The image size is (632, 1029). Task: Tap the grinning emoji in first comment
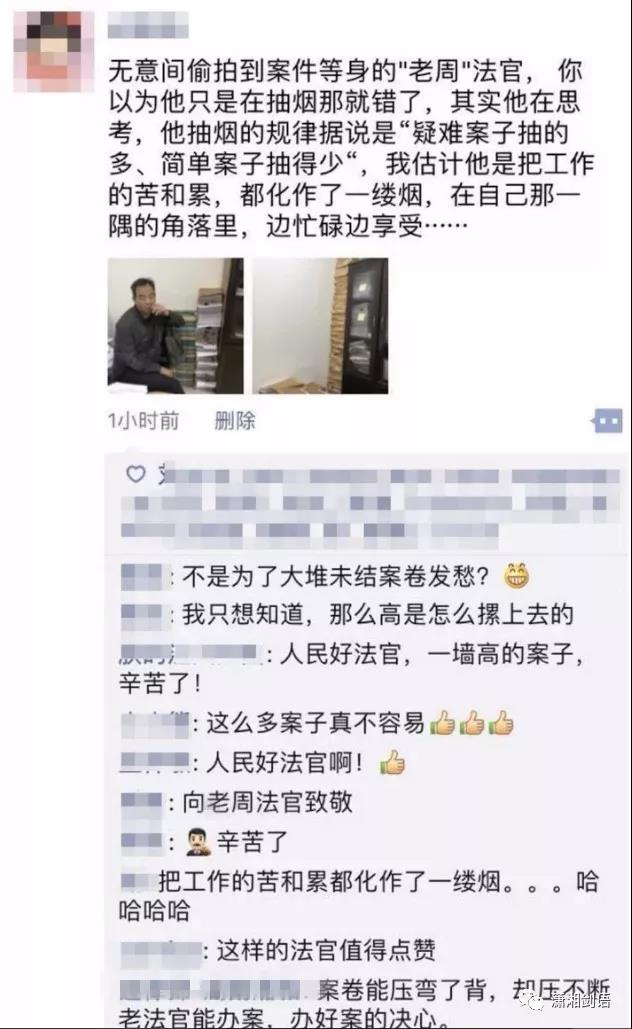coord(516,576)
